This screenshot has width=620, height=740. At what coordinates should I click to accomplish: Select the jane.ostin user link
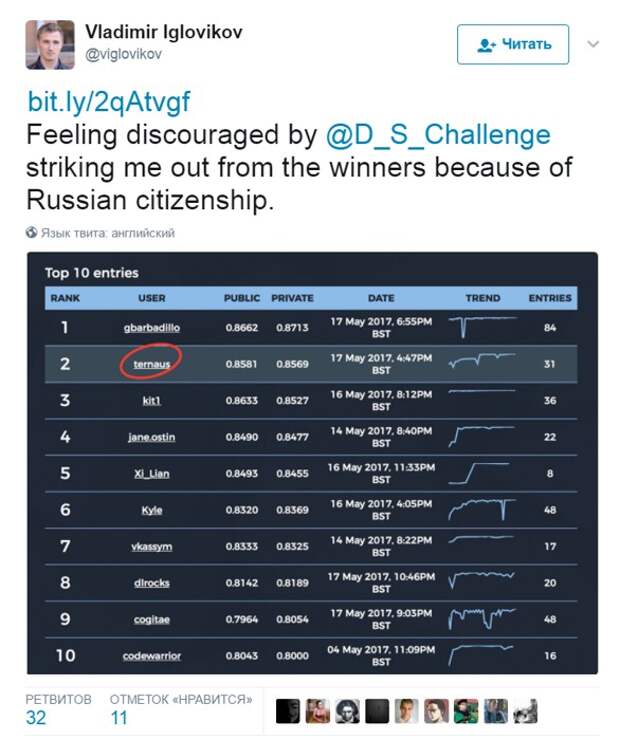(151, 437)
